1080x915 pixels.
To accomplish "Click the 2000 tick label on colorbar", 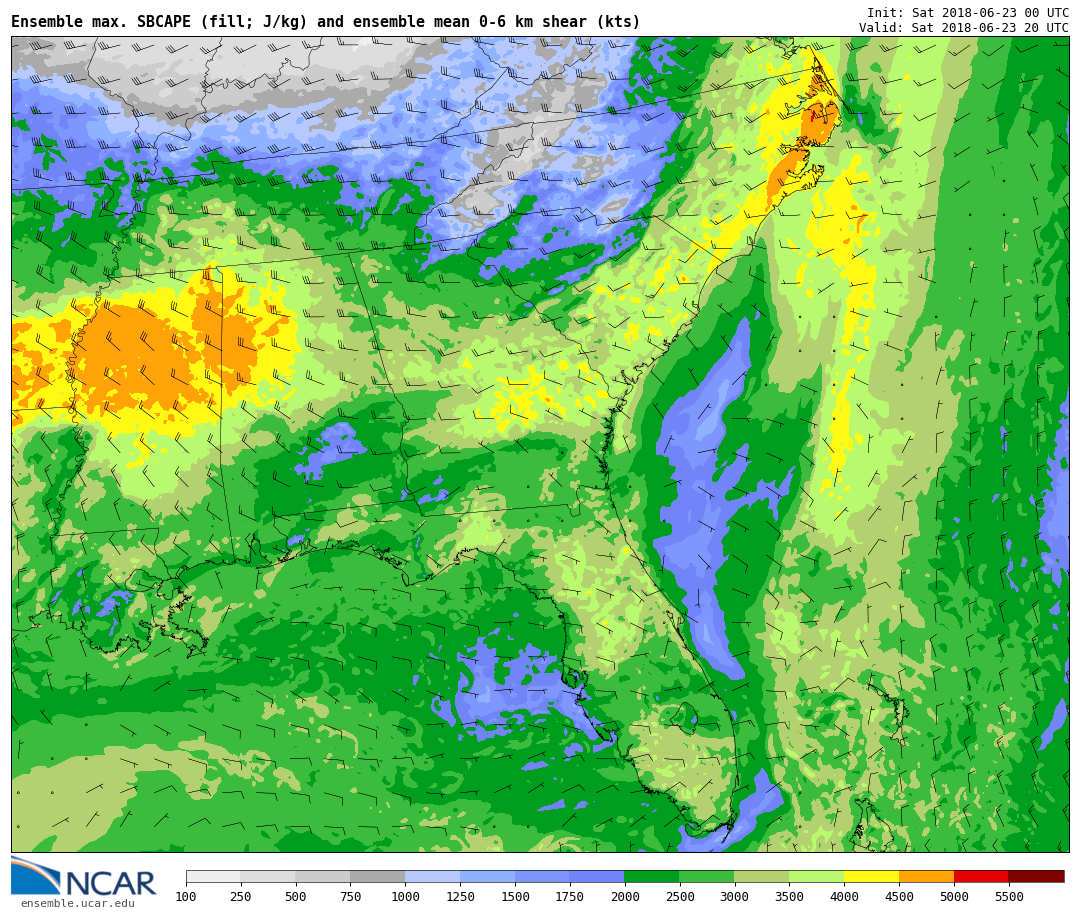I will [624, 898].
